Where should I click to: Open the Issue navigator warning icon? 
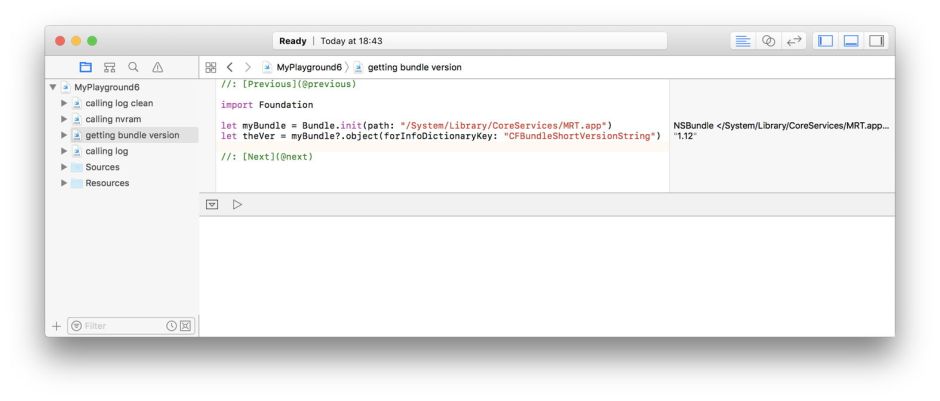pyautogui.click(x=157, y=67)
